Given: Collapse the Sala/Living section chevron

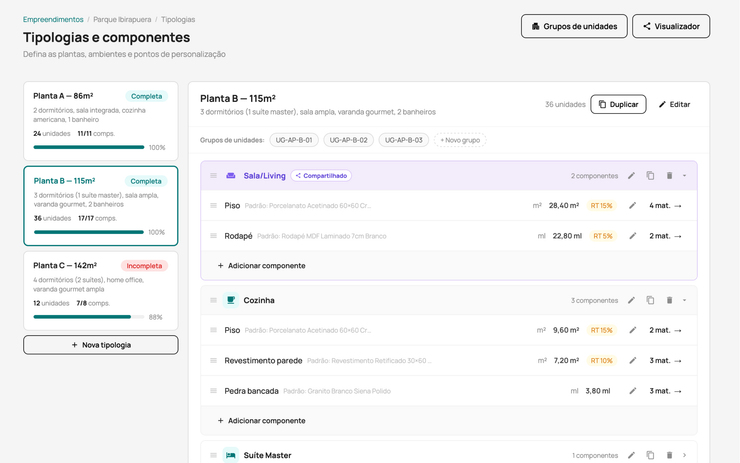Looking at the screenshot, I should tap(684, 176).
